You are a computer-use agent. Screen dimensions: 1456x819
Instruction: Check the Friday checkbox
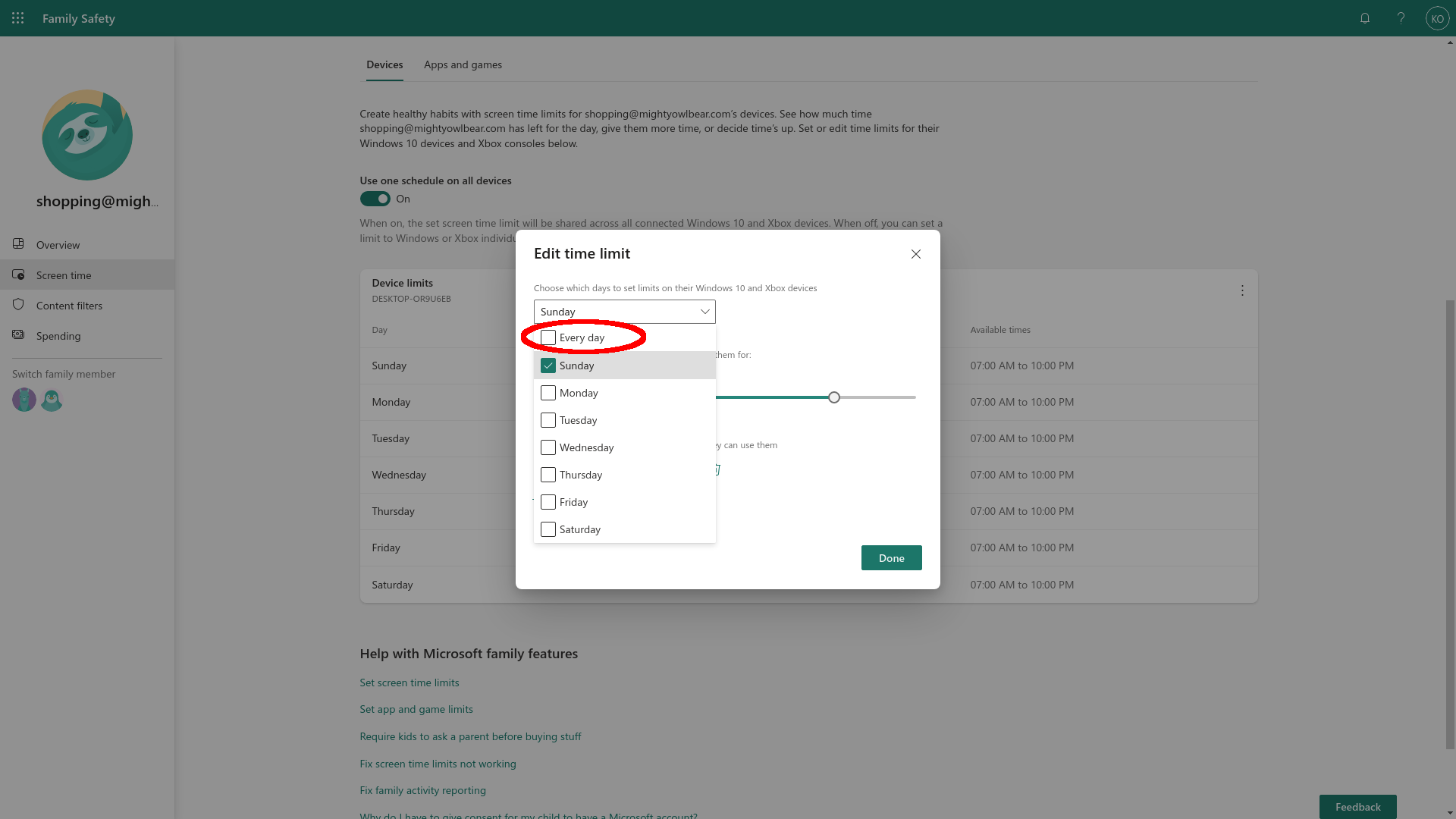pos(548,502)
